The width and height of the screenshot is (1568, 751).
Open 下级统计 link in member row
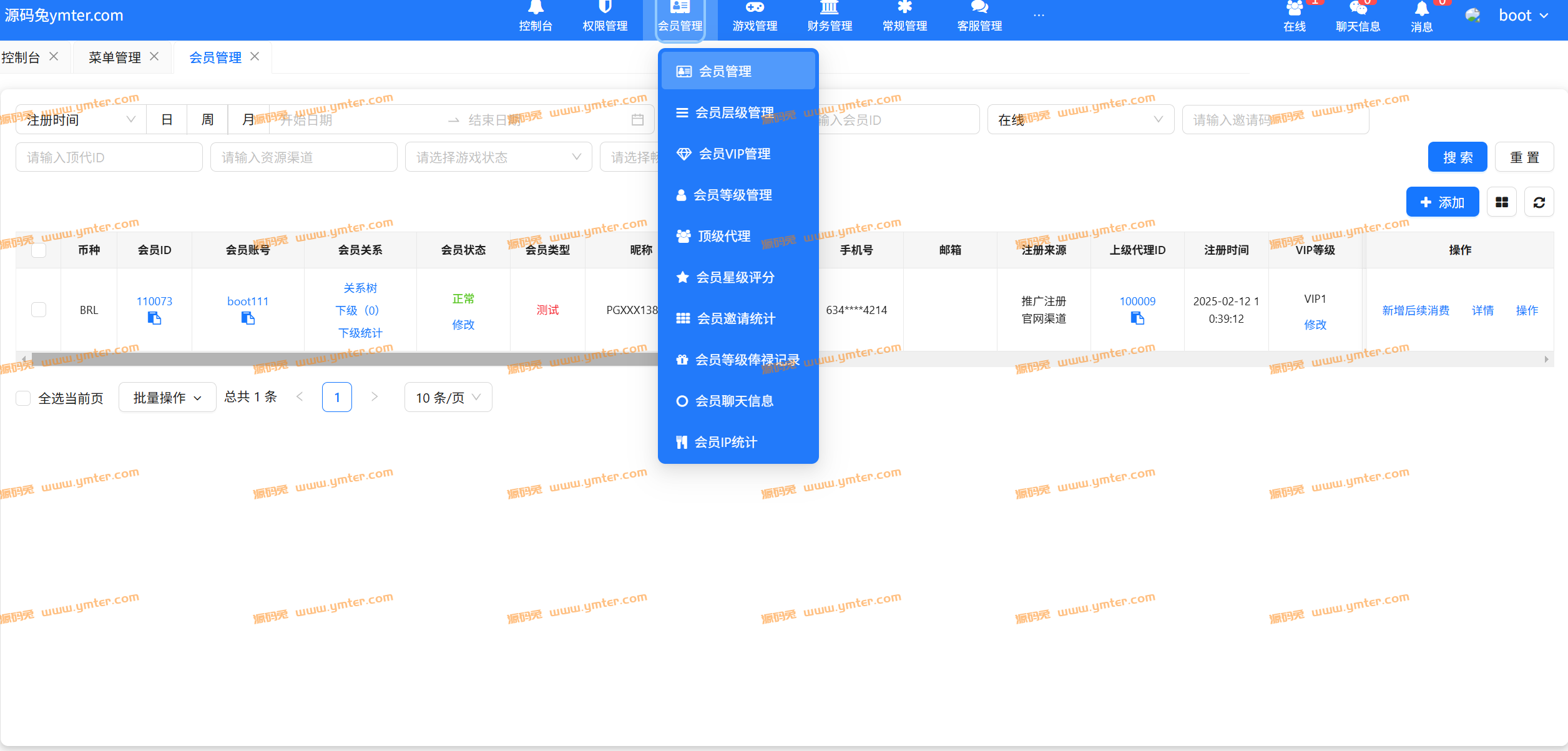point(360,333)
